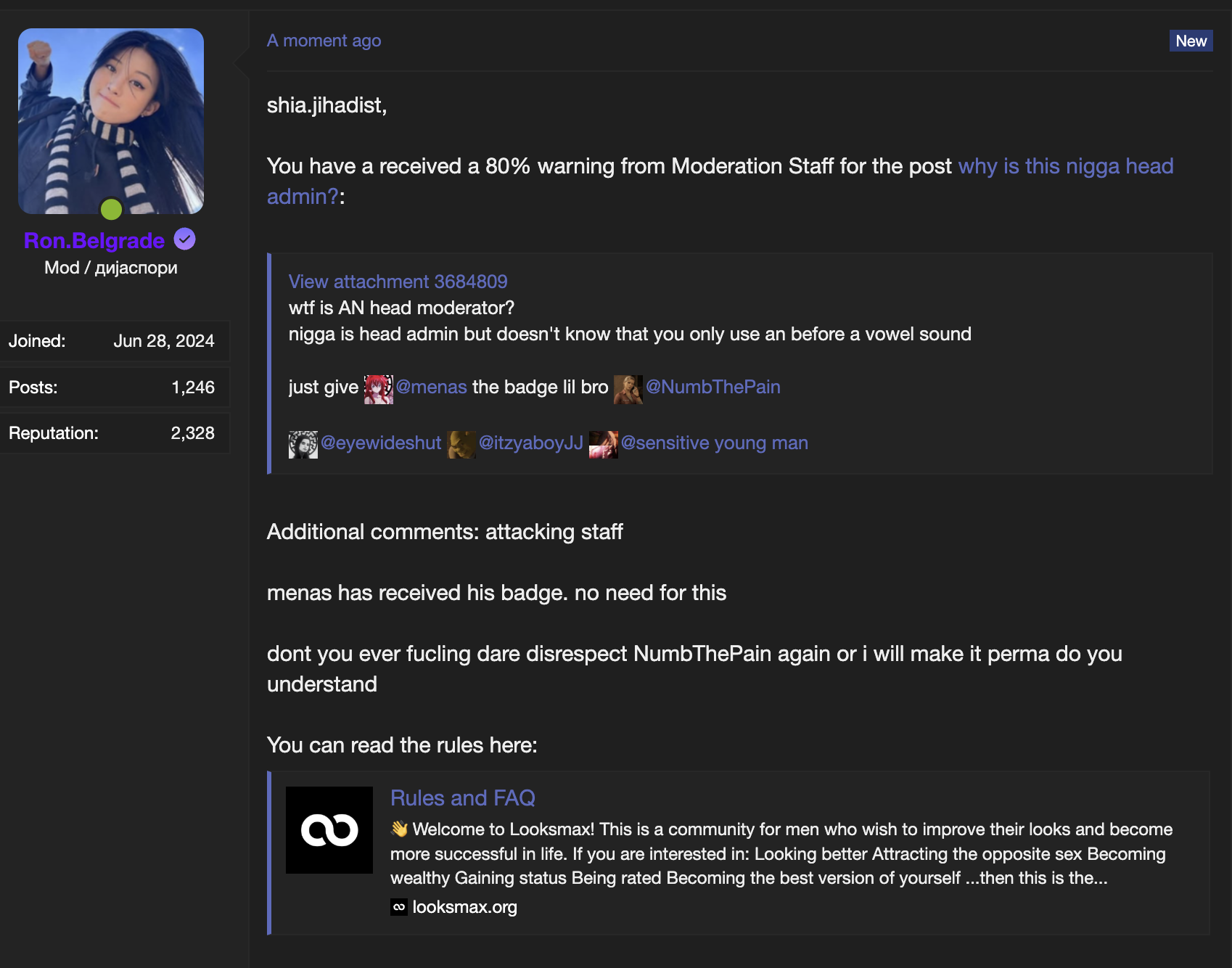The image size is (1232, 968).
Task: Open the Ron.Belgrade username link
Action: 94,240
